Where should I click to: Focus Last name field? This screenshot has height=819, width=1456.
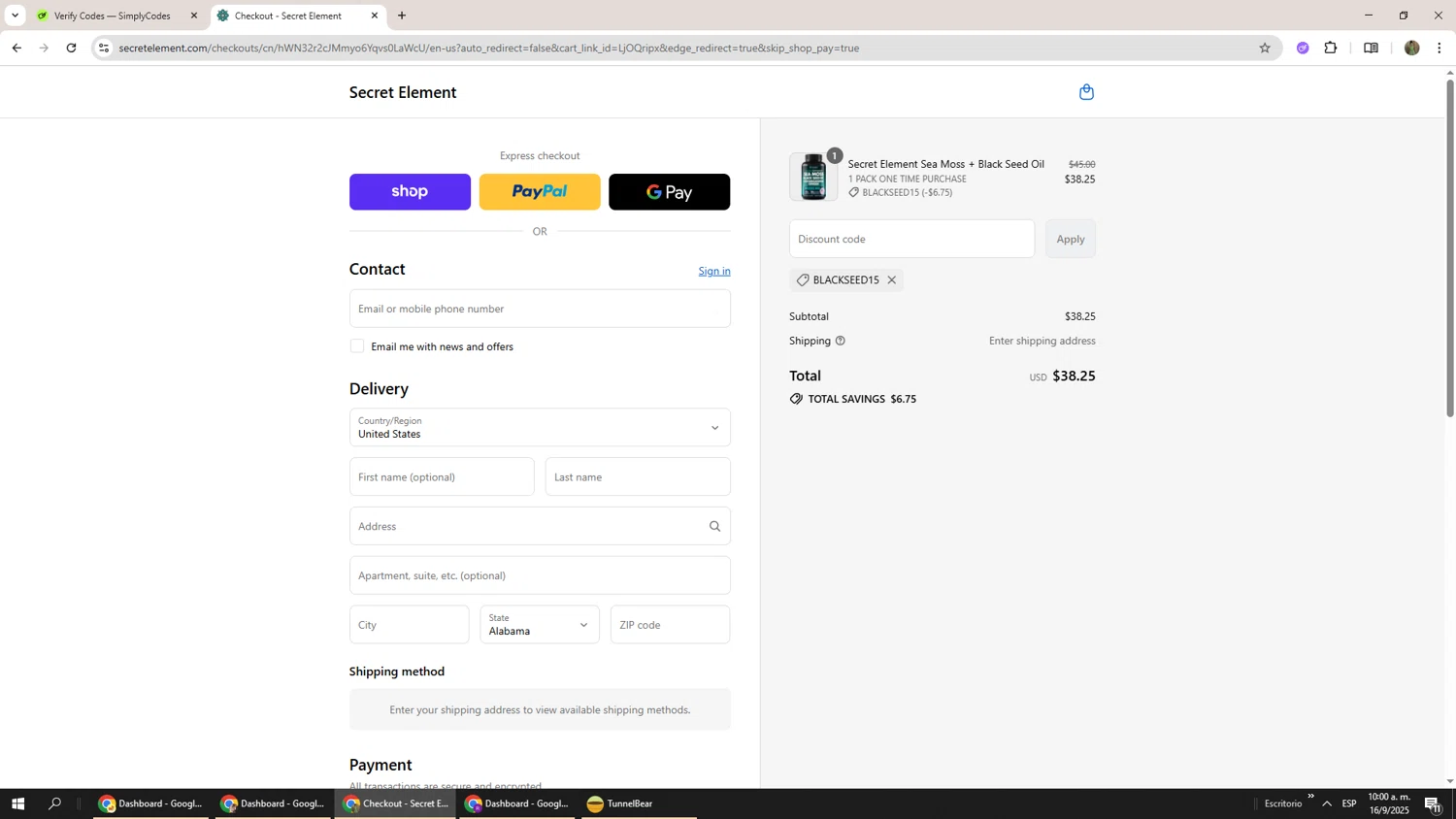(638, 476)
